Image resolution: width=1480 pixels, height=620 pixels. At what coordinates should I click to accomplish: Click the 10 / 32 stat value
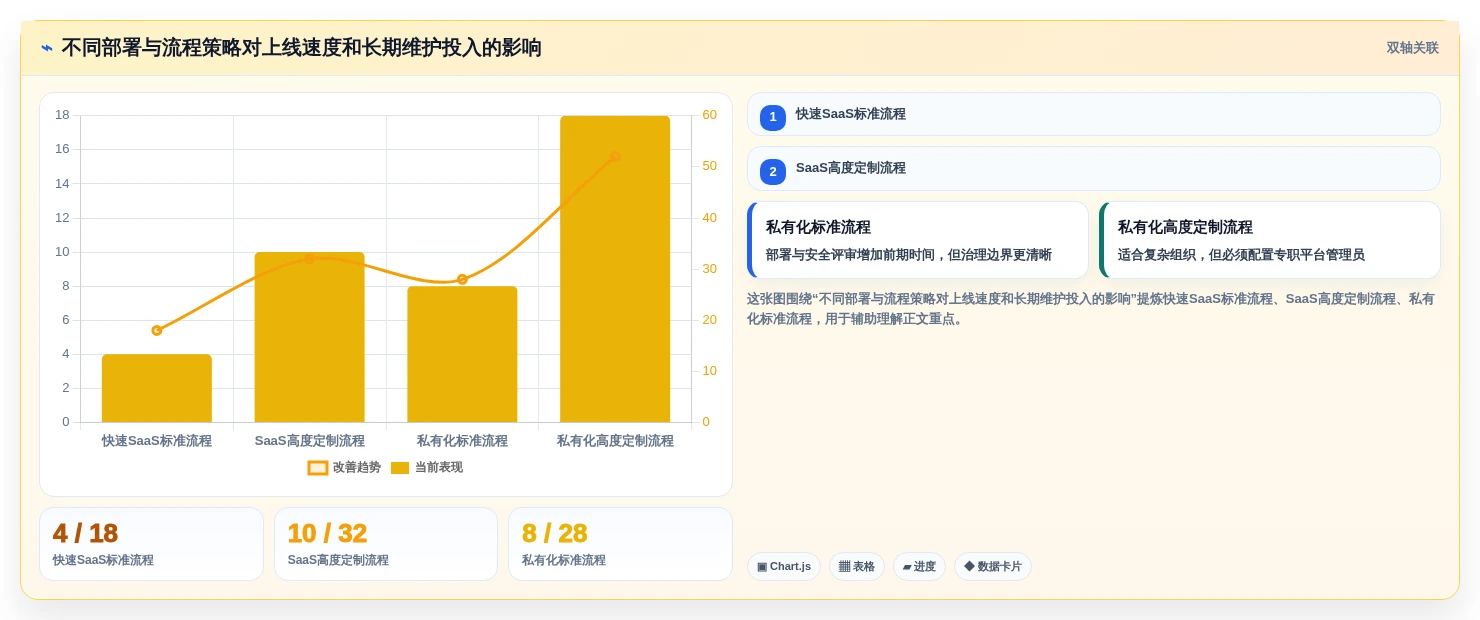click(x=327, y=534)
